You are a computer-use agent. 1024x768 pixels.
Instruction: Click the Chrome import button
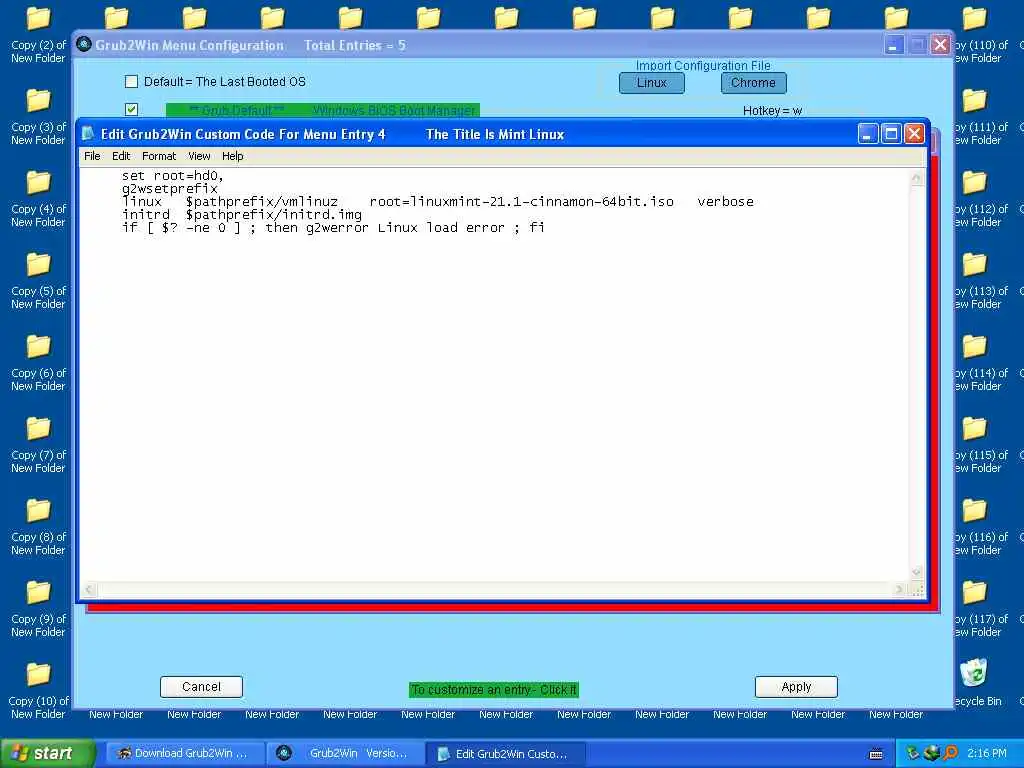[754, 83]
